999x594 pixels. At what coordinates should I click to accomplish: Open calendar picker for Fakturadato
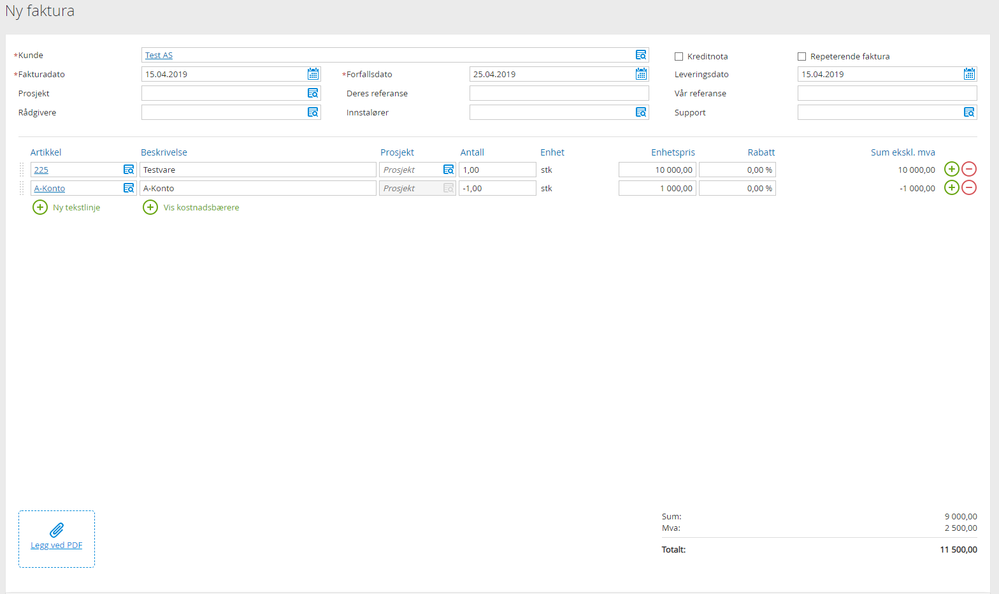click(x=313, y=74)
